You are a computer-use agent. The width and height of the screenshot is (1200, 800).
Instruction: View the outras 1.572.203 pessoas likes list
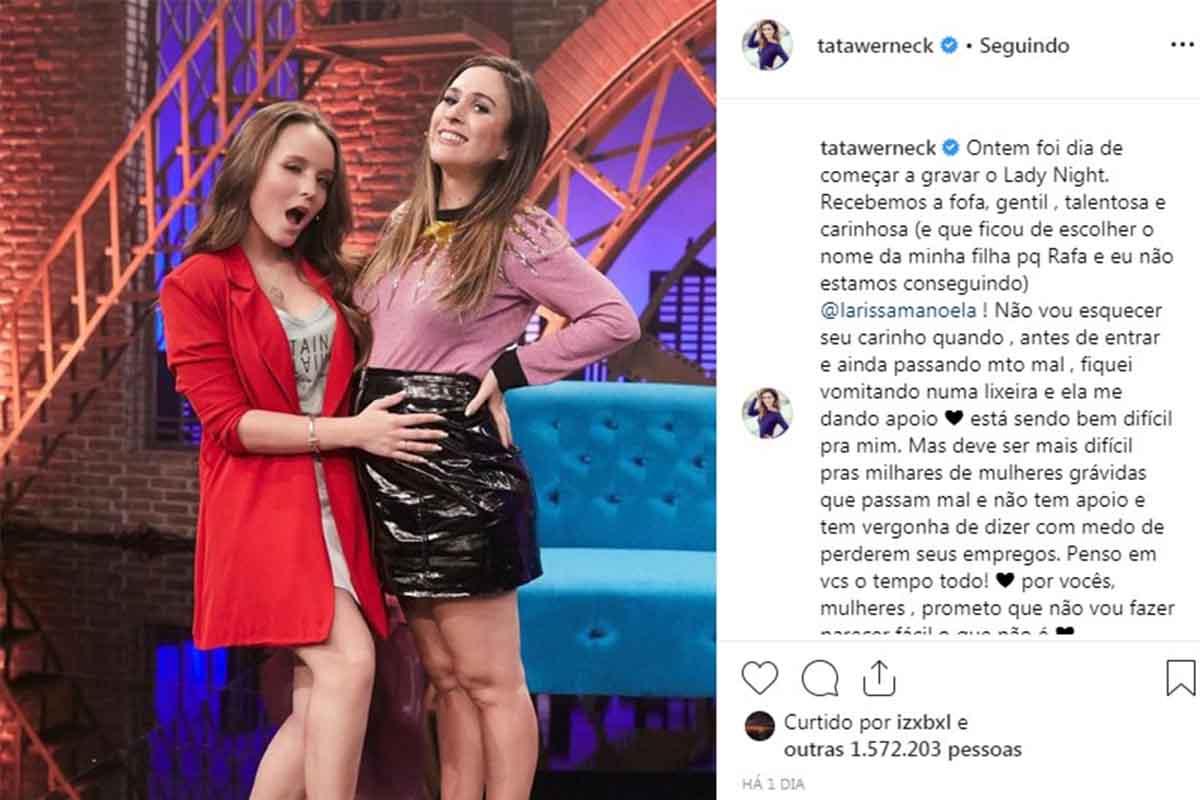(903, 749)
